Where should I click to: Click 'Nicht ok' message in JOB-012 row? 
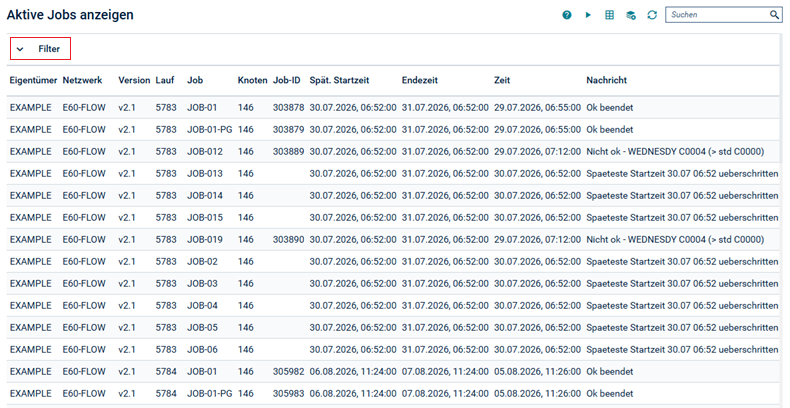(675, 152)
